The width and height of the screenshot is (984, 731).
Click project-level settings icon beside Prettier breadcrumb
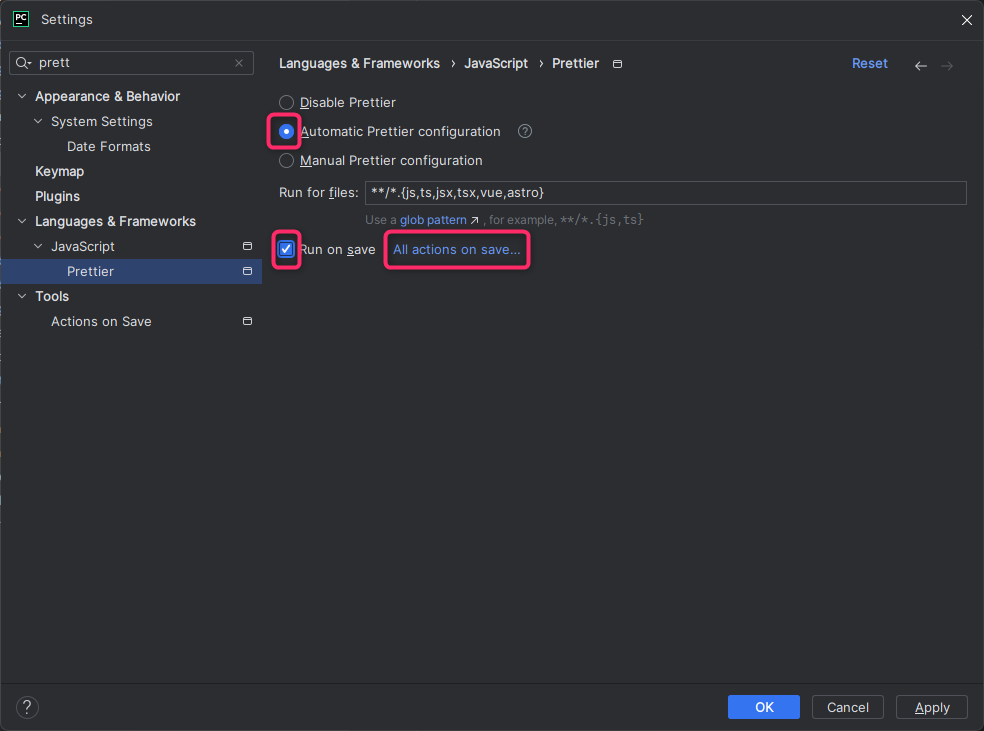click(x=618, y=64)
